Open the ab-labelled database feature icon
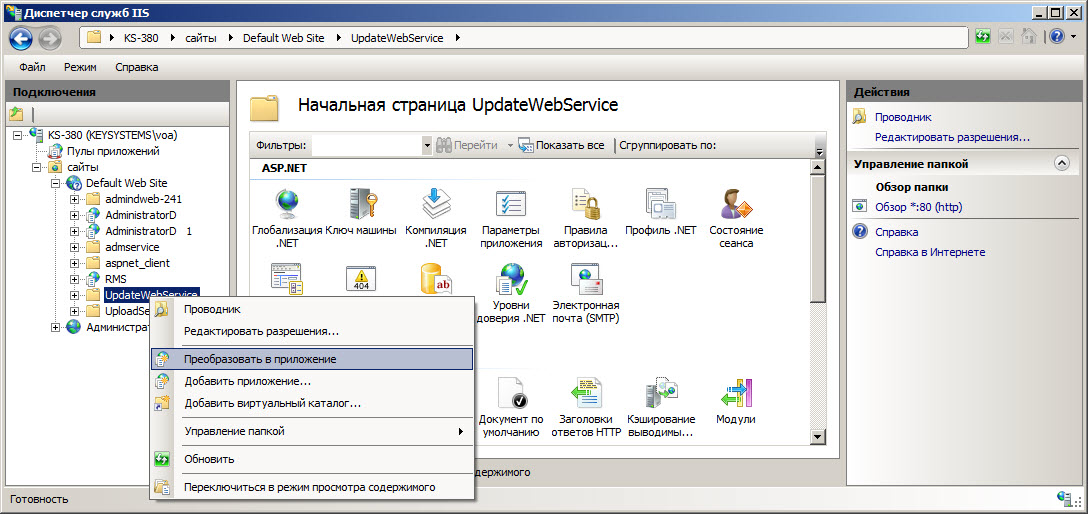The width and height of the screenshot is (1088, 514). tap(436, 279)
